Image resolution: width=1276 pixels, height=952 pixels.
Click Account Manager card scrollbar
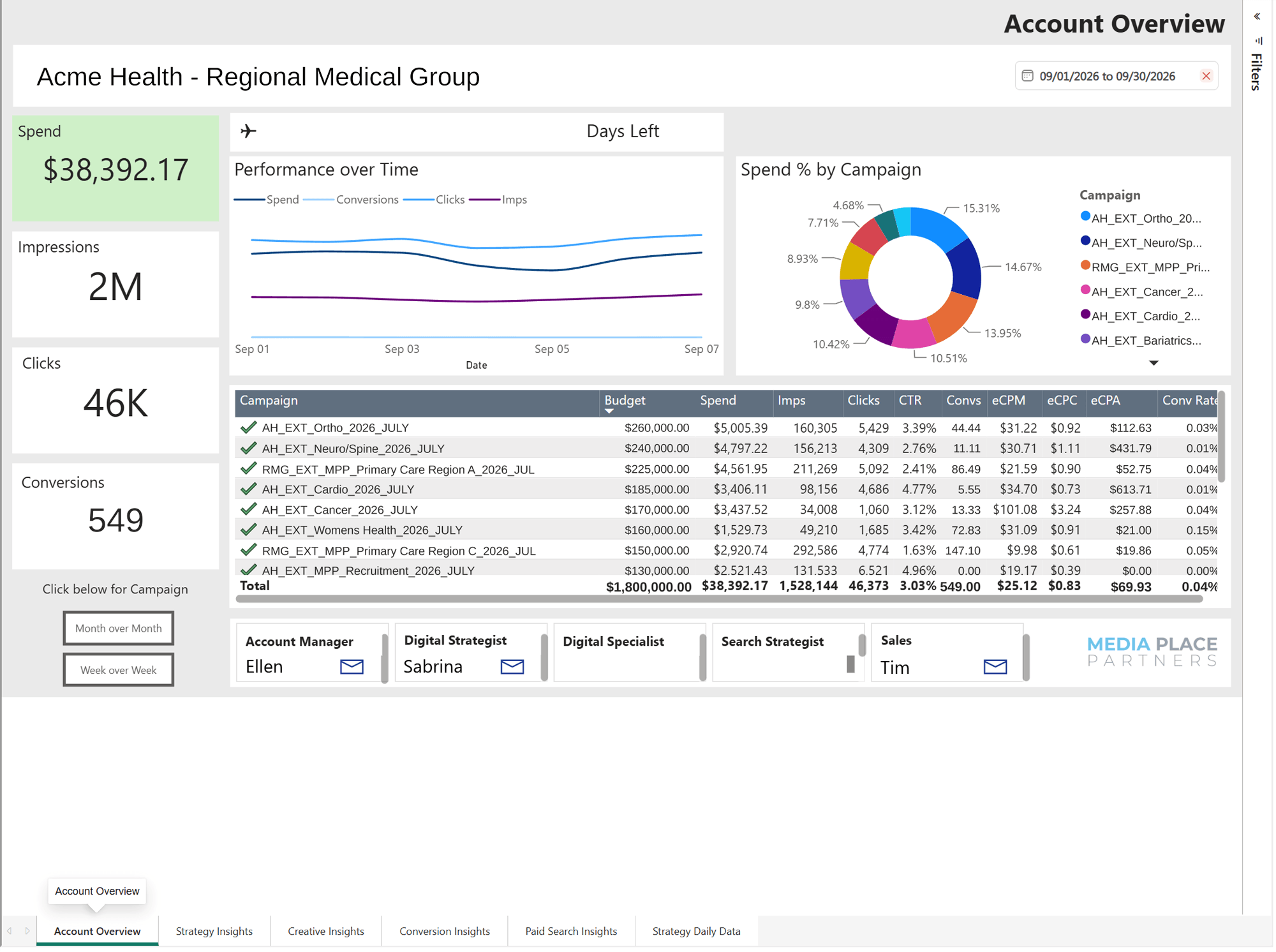point(385,658)
